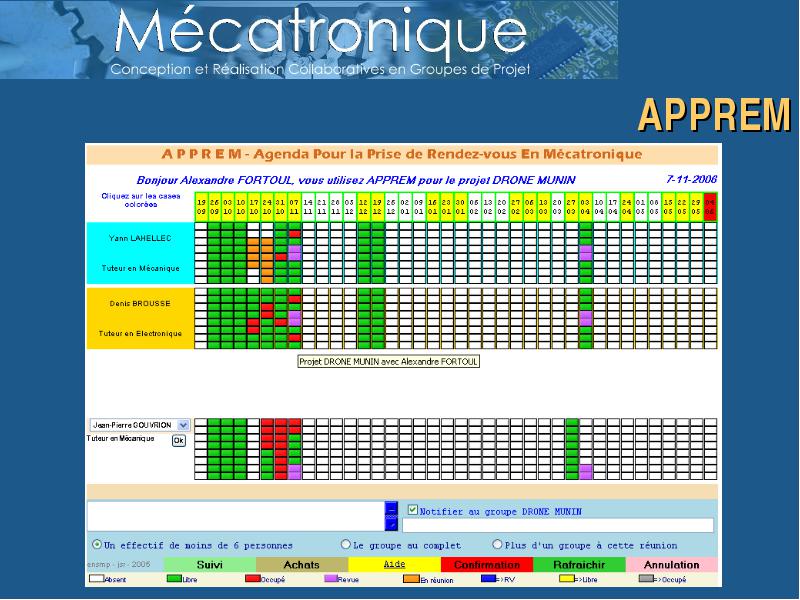Select the 07/11 date column header
Screen dimensions: 800x600
click(294, 207)
